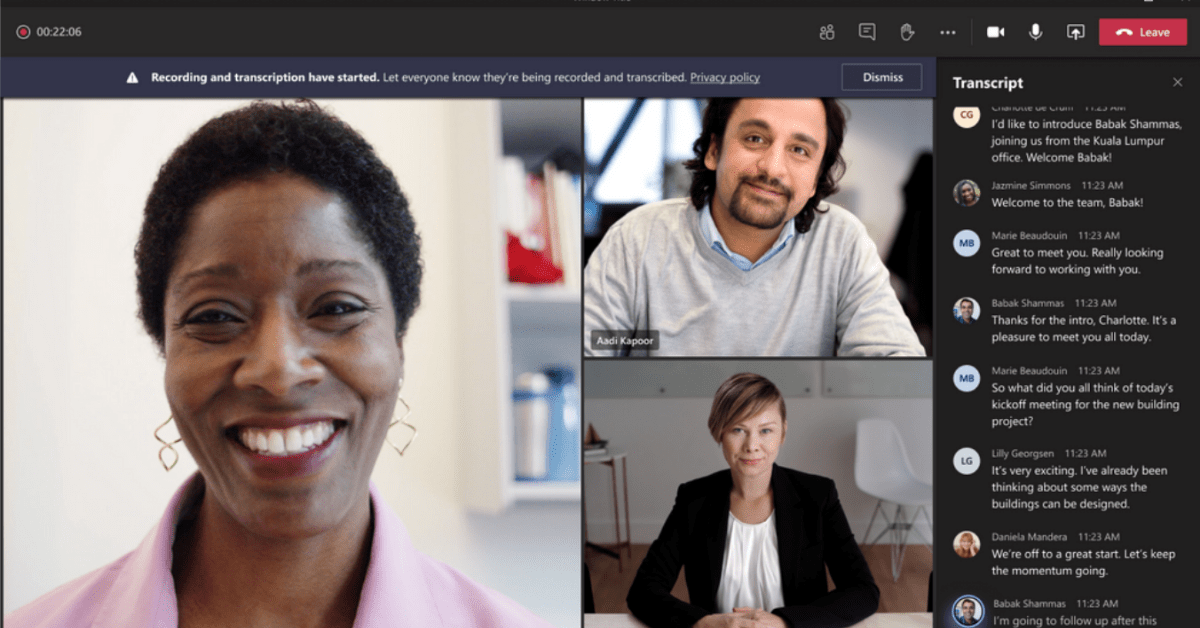This screenshot has width=1200, height=628.
Task: Open the Privacy policy link
Action: coord(725,77)
